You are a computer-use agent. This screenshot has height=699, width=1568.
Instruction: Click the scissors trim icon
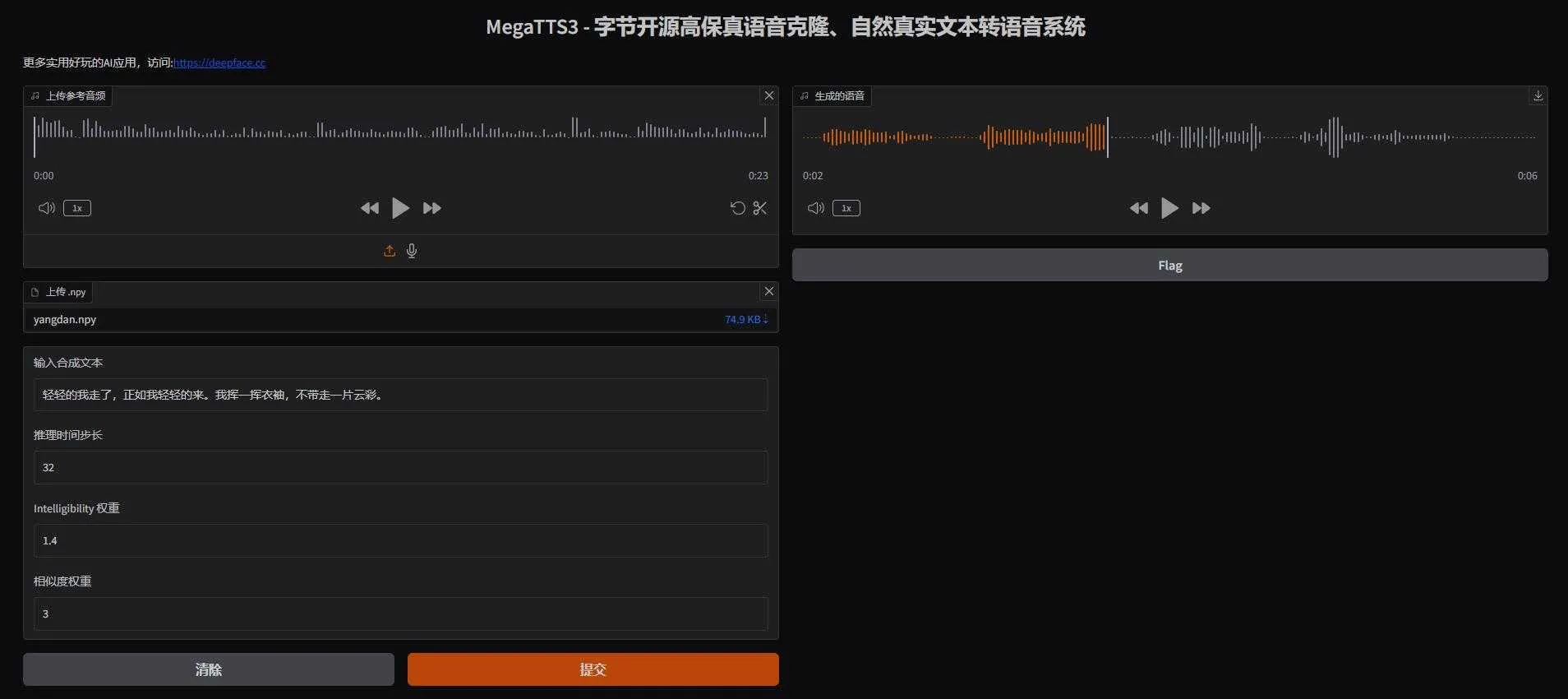pyautogui.click(x=760, y=208)
